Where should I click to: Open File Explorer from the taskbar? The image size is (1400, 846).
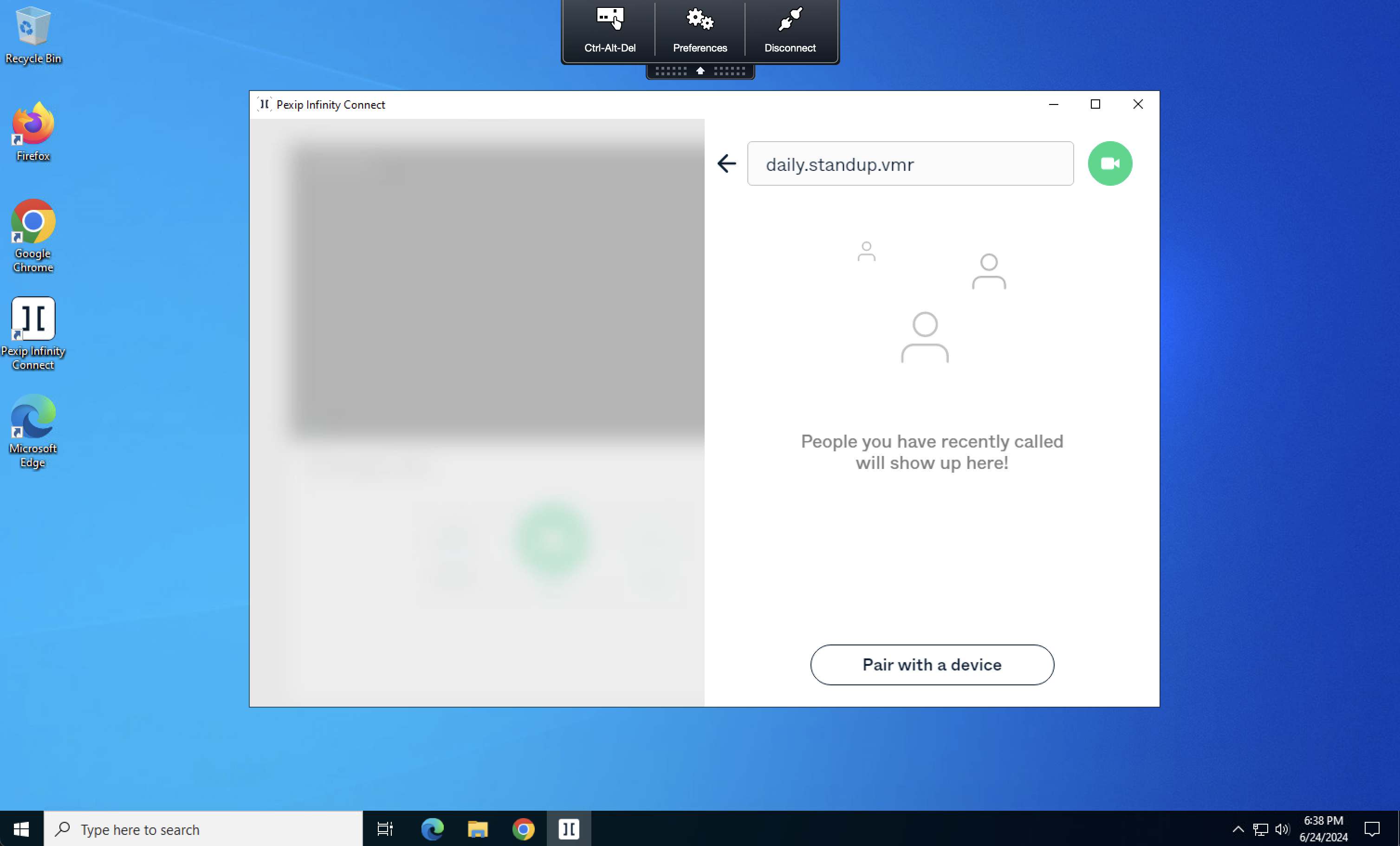tap(477, 829)
